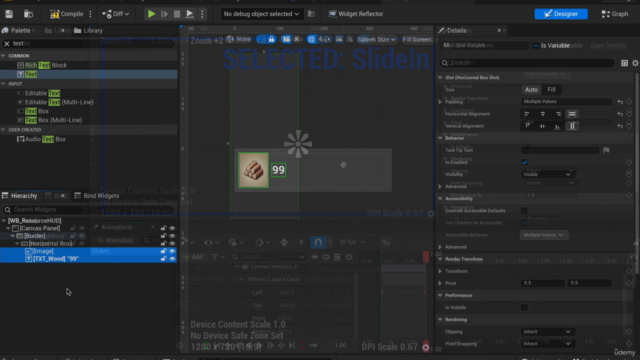Collapse the WB_ResourceHUD root node
This screenshot has width=640, height=360.
pos(4,220)
